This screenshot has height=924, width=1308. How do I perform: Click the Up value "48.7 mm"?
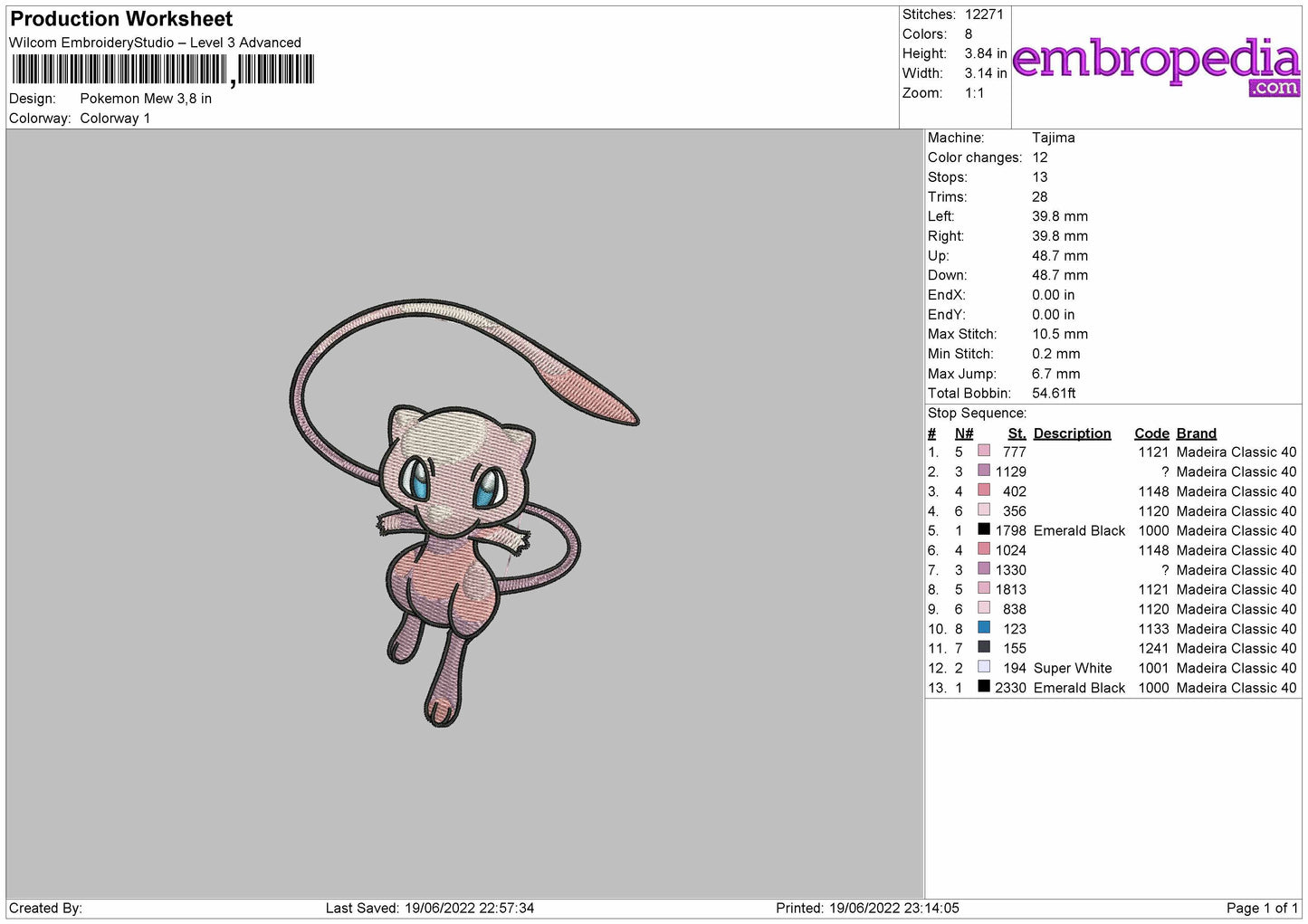point(1060,256)
